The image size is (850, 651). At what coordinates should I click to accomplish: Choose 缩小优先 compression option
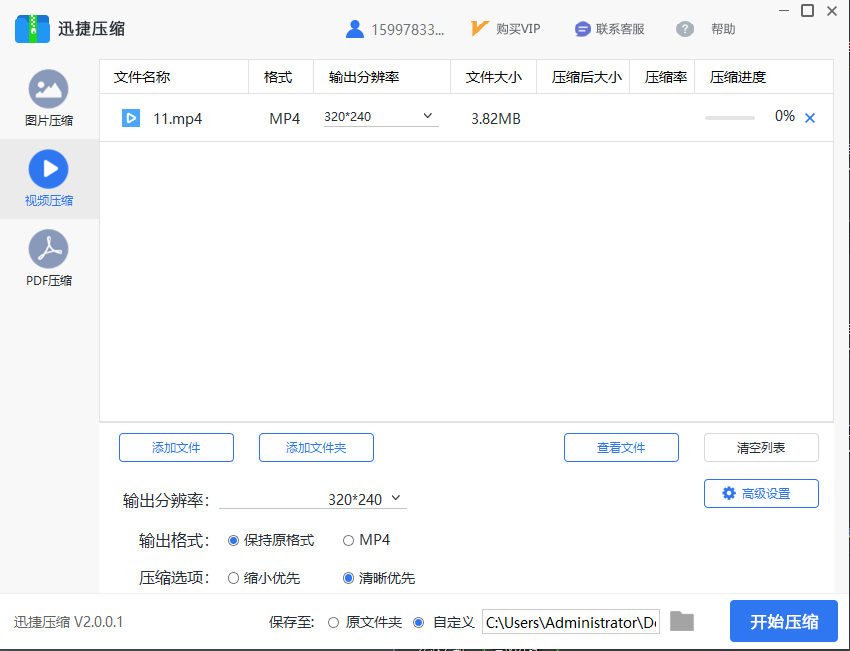(233, 578)
